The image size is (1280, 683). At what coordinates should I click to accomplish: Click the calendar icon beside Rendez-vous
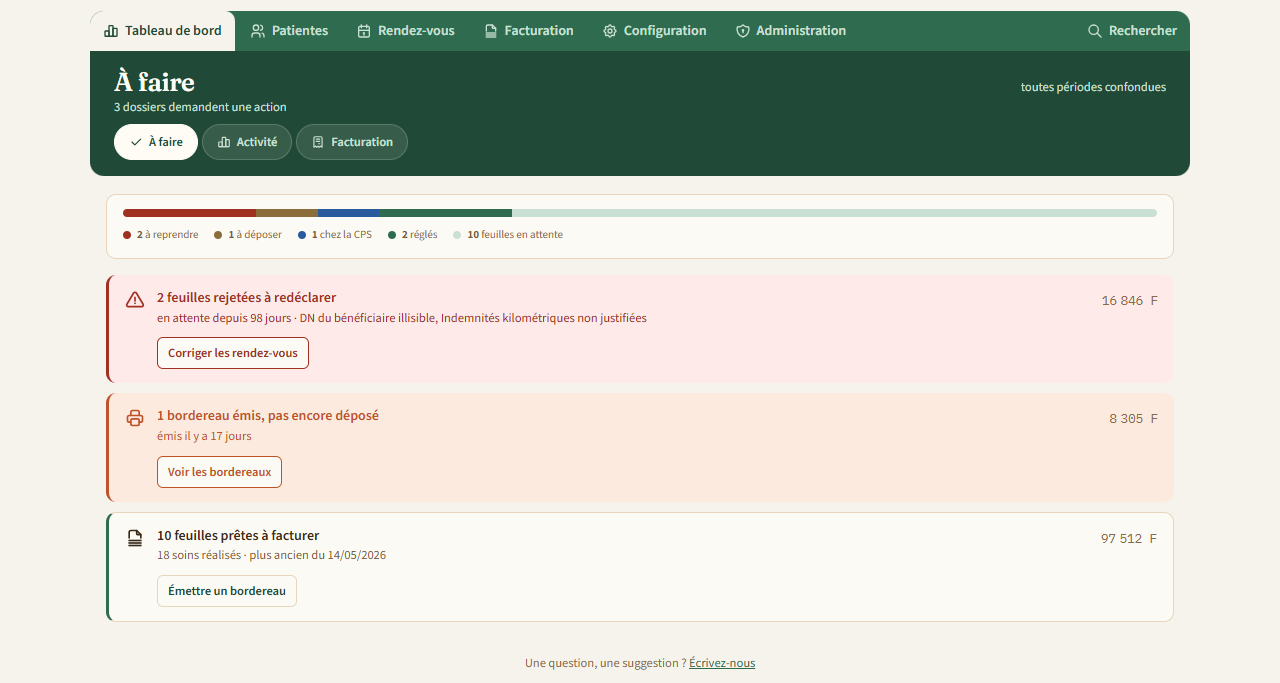coord(364,31)
